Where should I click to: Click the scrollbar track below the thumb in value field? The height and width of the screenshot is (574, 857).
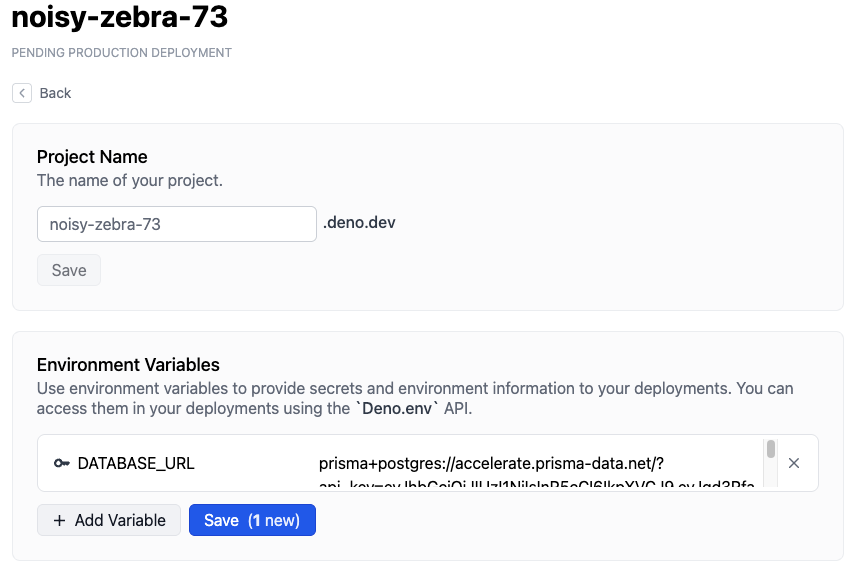click(771, 476)
